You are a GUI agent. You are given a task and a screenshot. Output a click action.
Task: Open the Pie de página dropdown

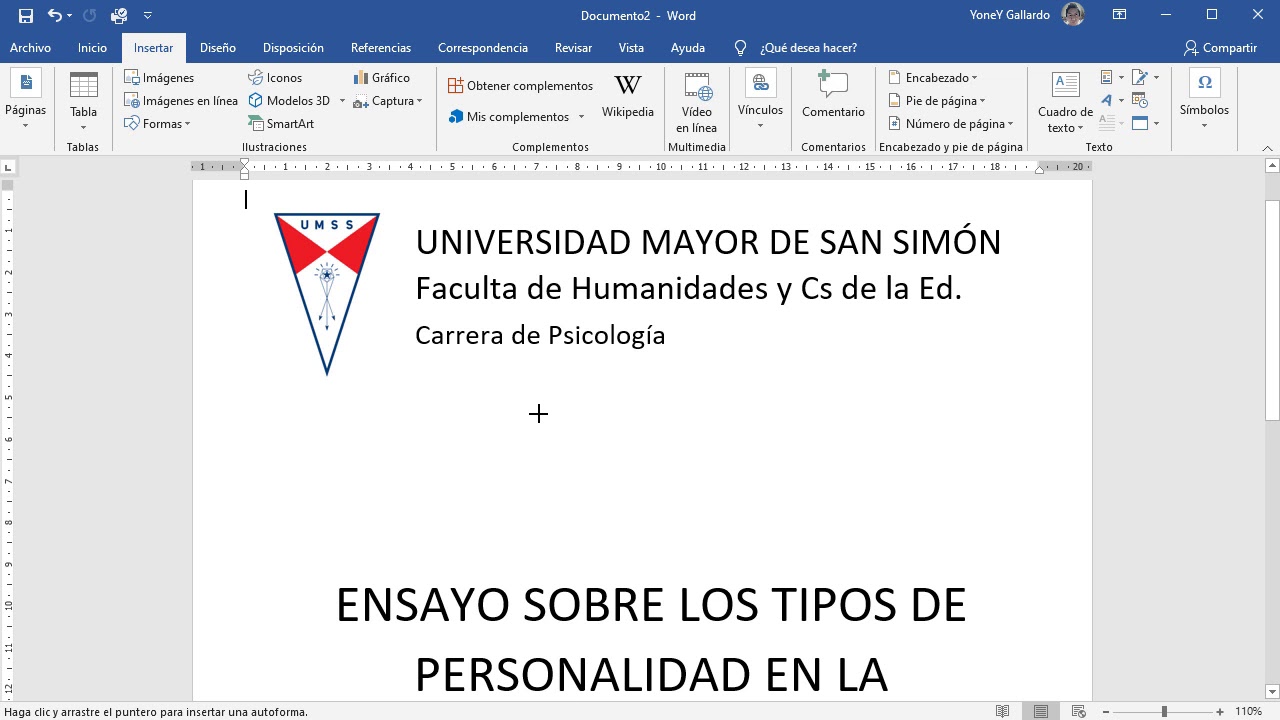(x=937, y=100)
